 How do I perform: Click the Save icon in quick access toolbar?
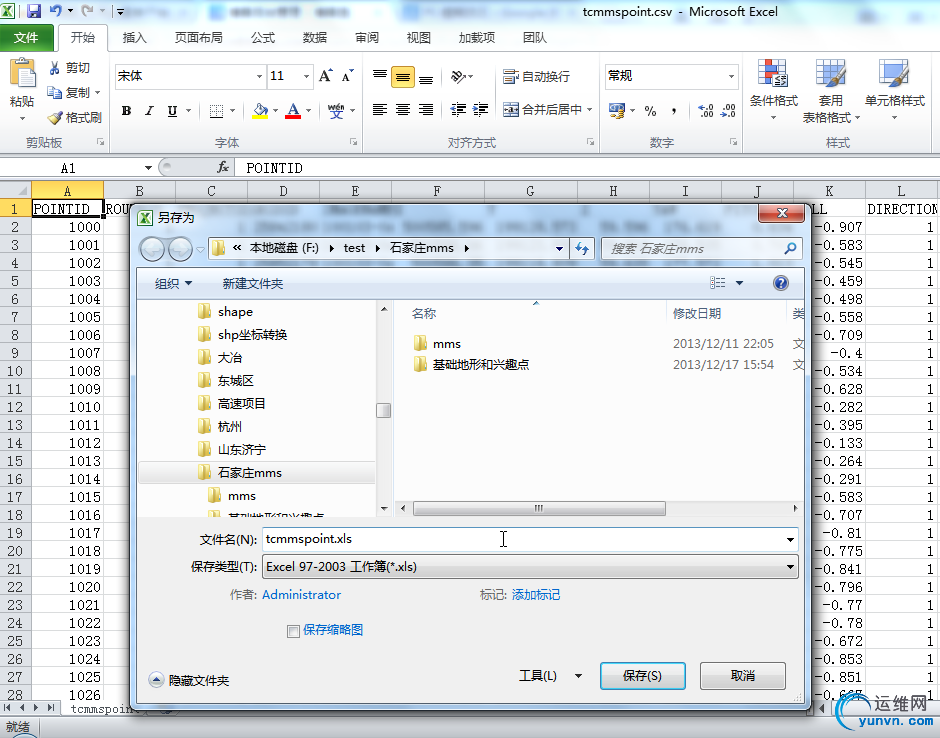[33, 11]
